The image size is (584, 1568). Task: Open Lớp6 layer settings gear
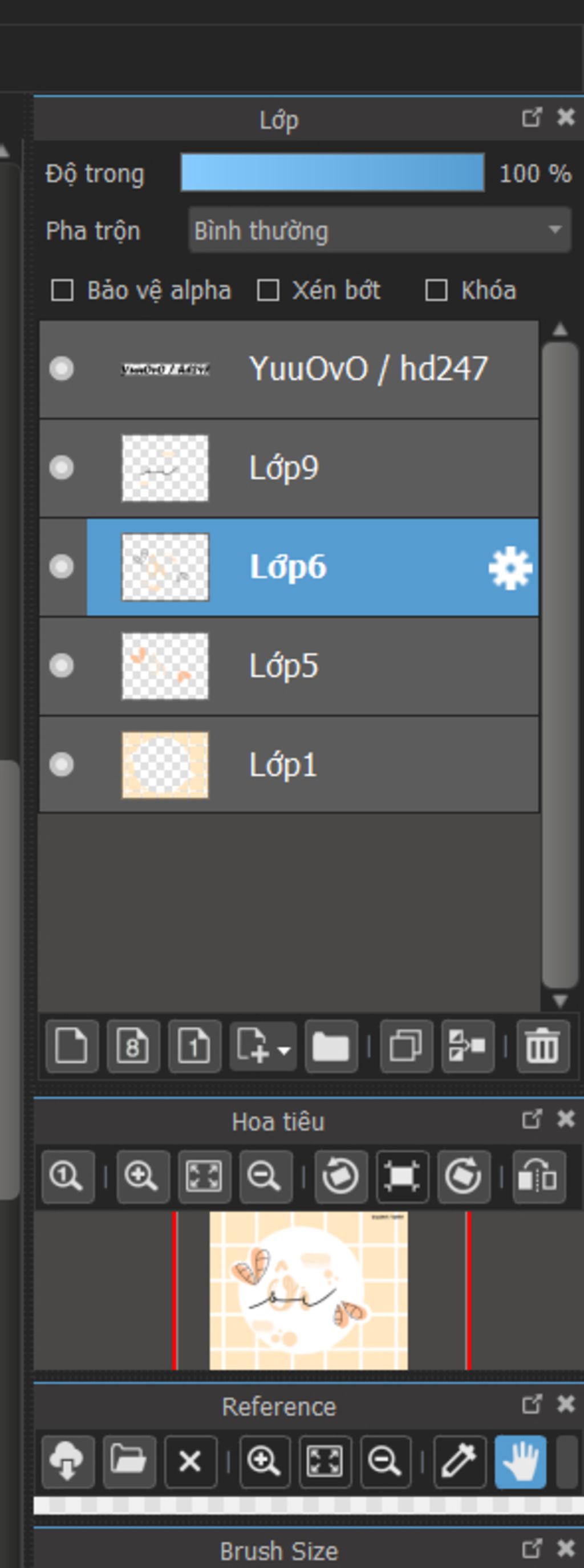pos(510,568)
